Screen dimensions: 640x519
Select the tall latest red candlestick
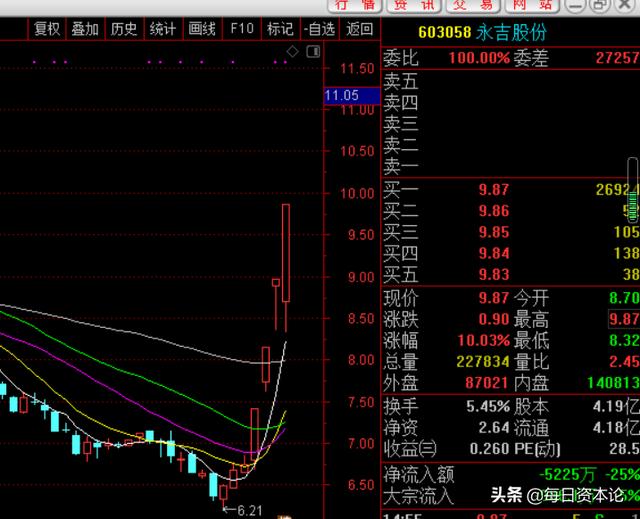286,253
